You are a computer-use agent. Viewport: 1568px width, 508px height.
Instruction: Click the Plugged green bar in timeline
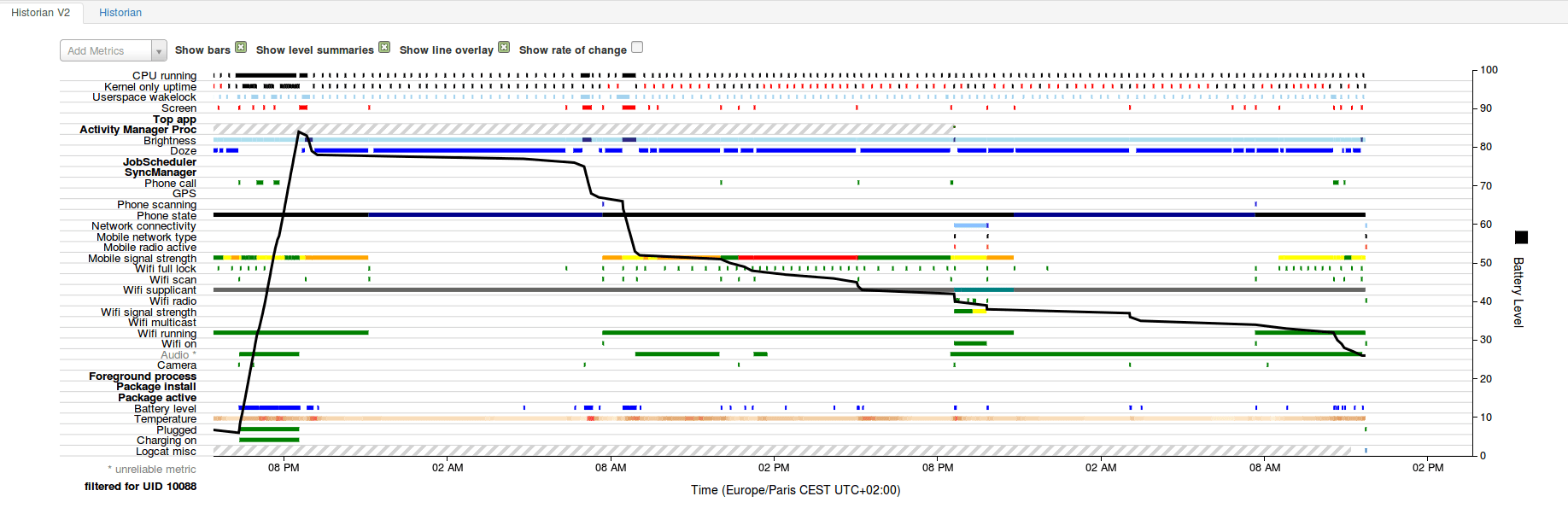[x=269, y=429]
